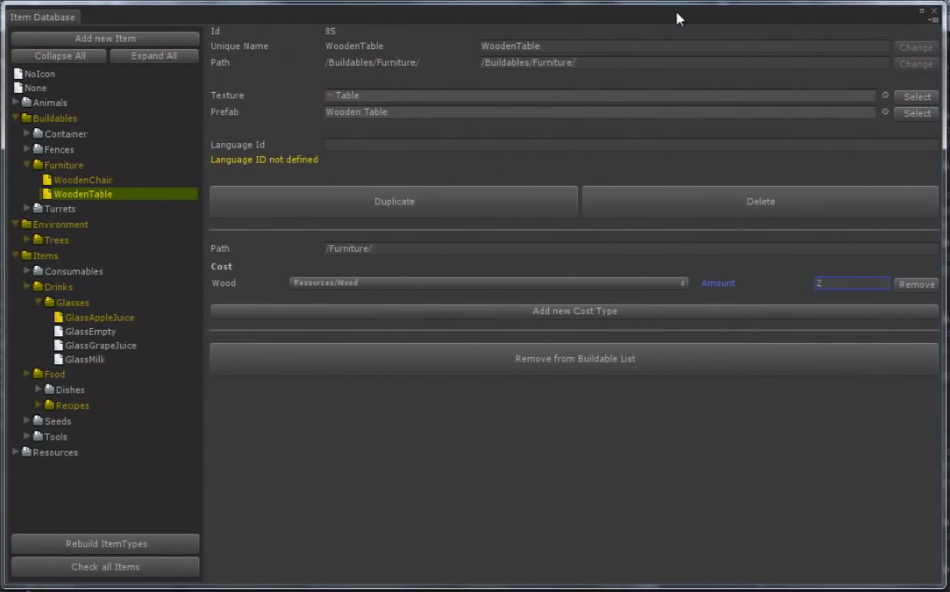Collapse the Buildables tree folder
This screenshot has width=950, height=592.
coord(15,118)
